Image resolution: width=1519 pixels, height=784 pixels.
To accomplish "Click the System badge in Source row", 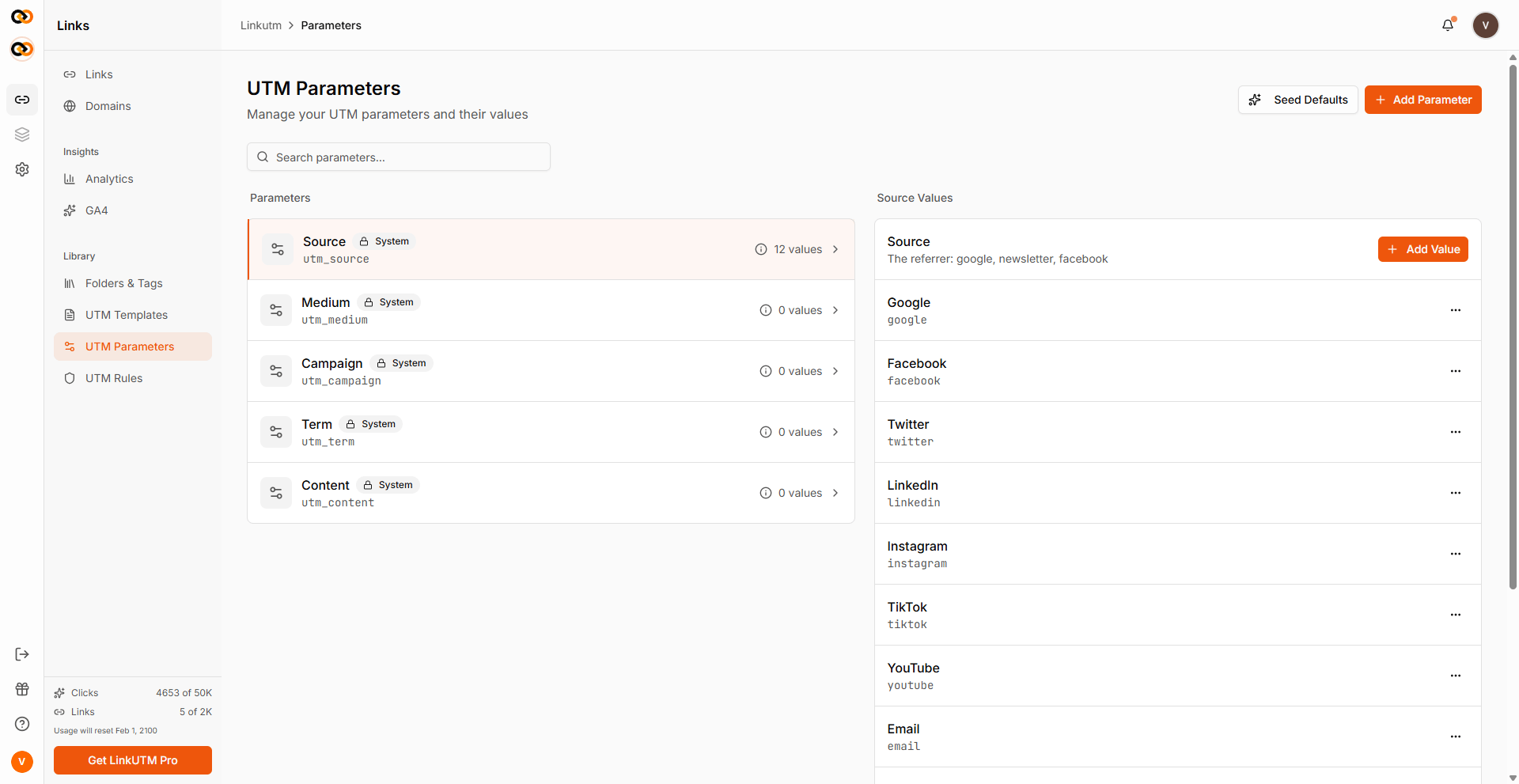I will (384, 241).
